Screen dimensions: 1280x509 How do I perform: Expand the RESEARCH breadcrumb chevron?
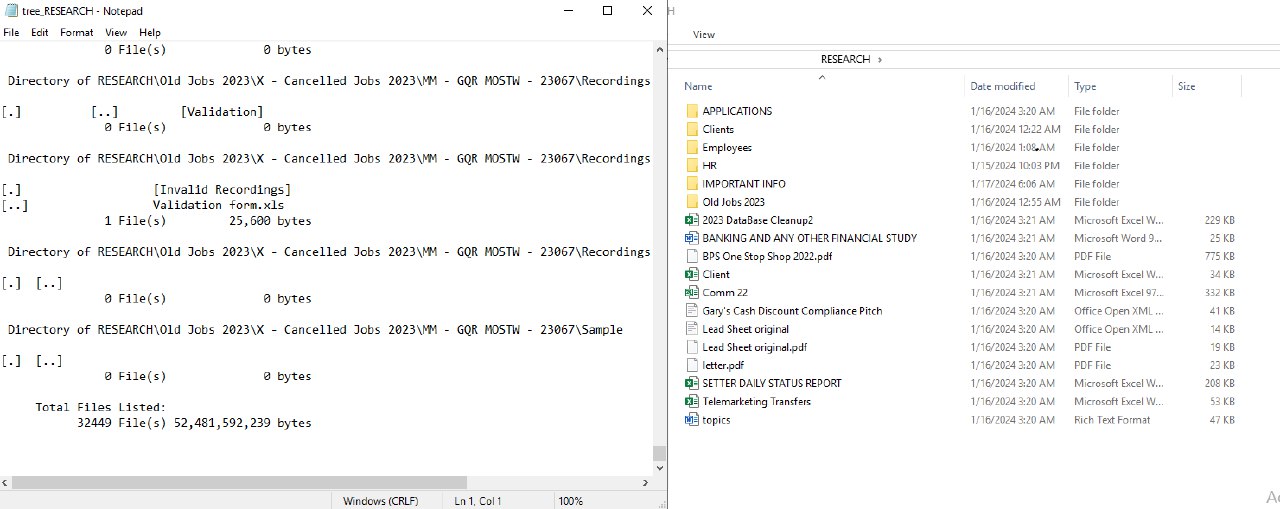880,59
